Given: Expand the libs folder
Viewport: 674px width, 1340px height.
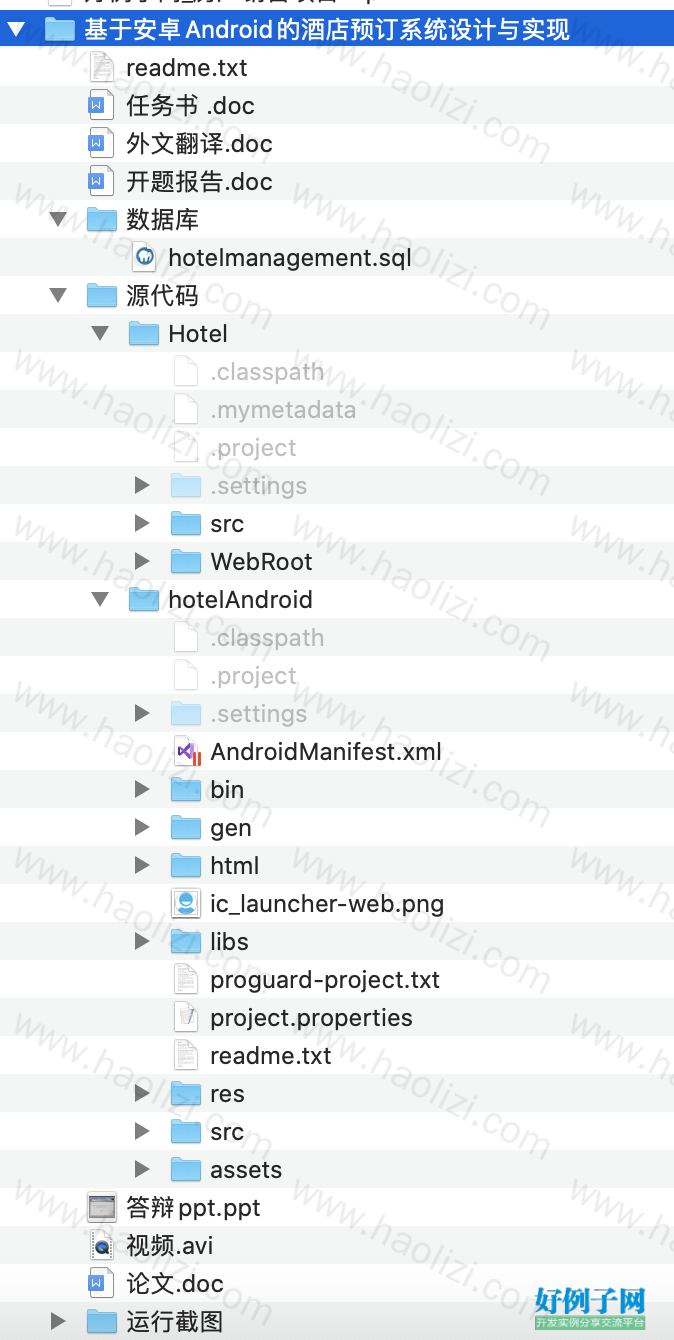Looking at the screenshot, I should click(142, 941).
